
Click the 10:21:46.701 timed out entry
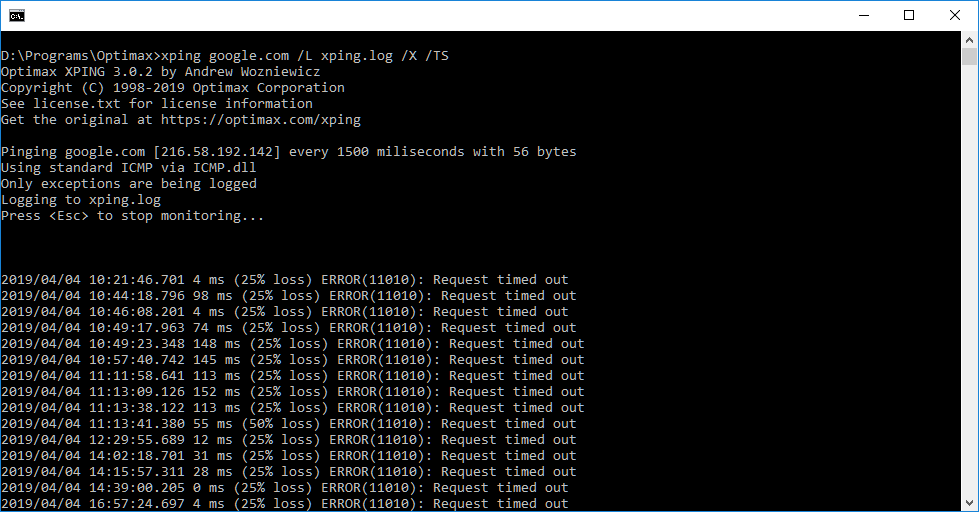285,280
